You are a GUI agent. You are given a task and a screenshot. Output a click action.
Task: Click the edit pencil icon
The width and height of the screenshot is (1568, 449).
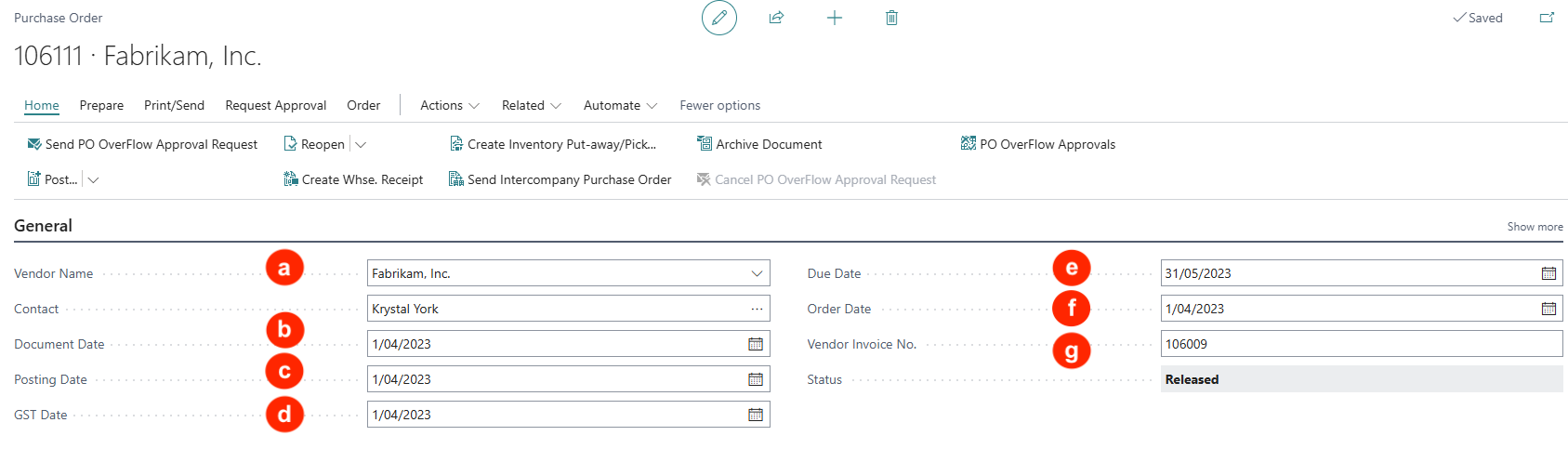point(718,18)
